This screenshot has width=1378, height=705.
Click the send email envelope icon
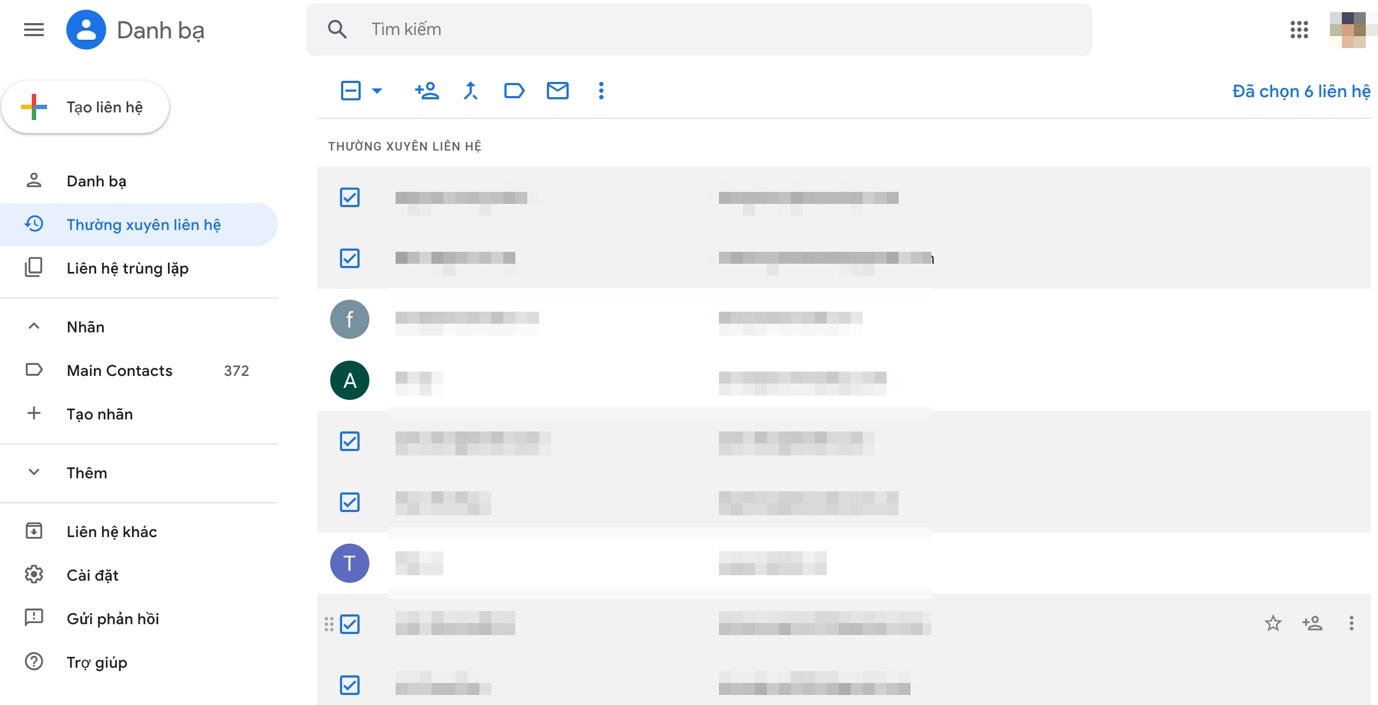[x=558, y=91]
